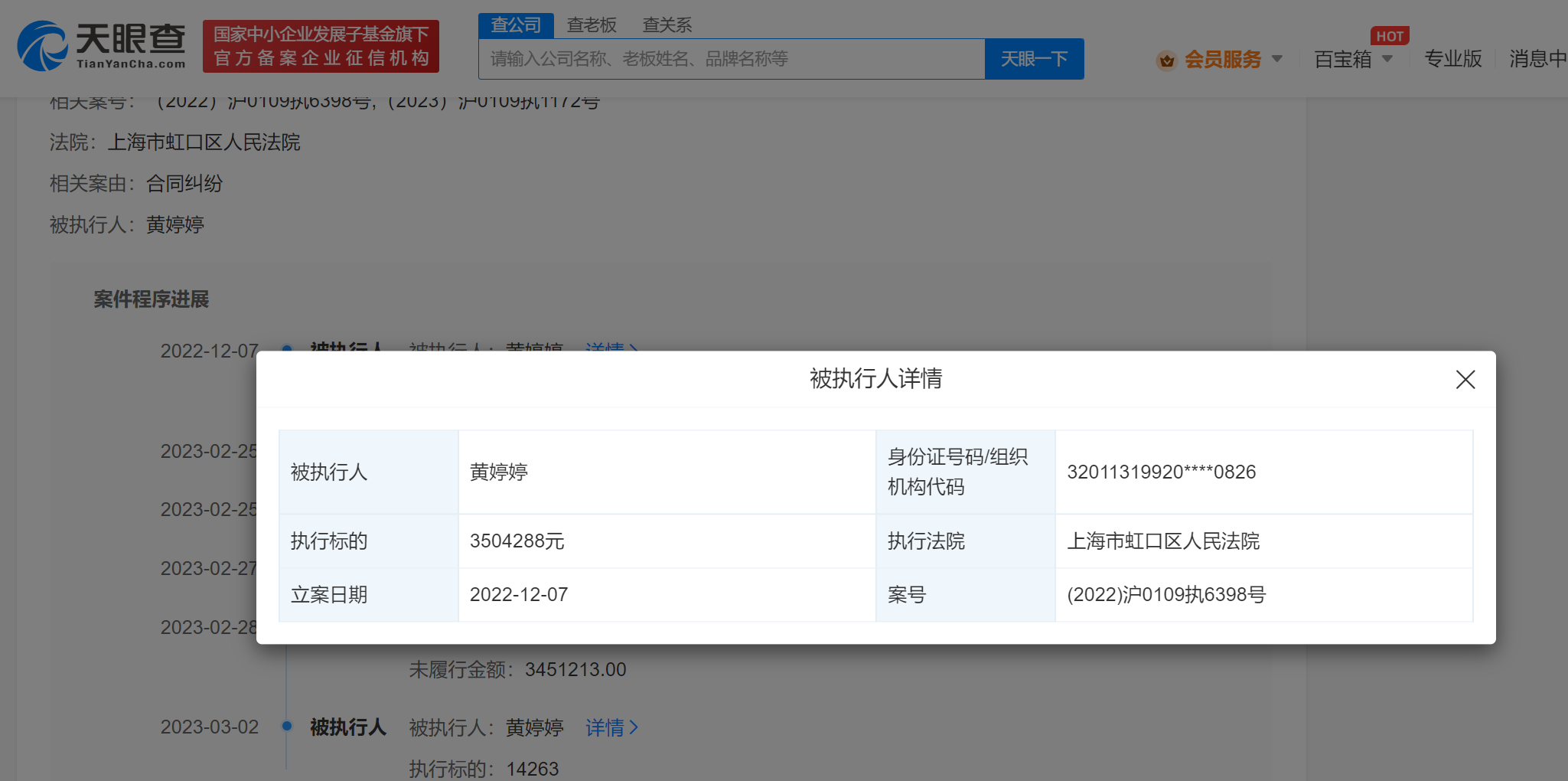Click the name 黄婷婷 in the dialog table
The height and width of the screenshot is (781, 1568).
pyautogui.click(x=499, y=472)
